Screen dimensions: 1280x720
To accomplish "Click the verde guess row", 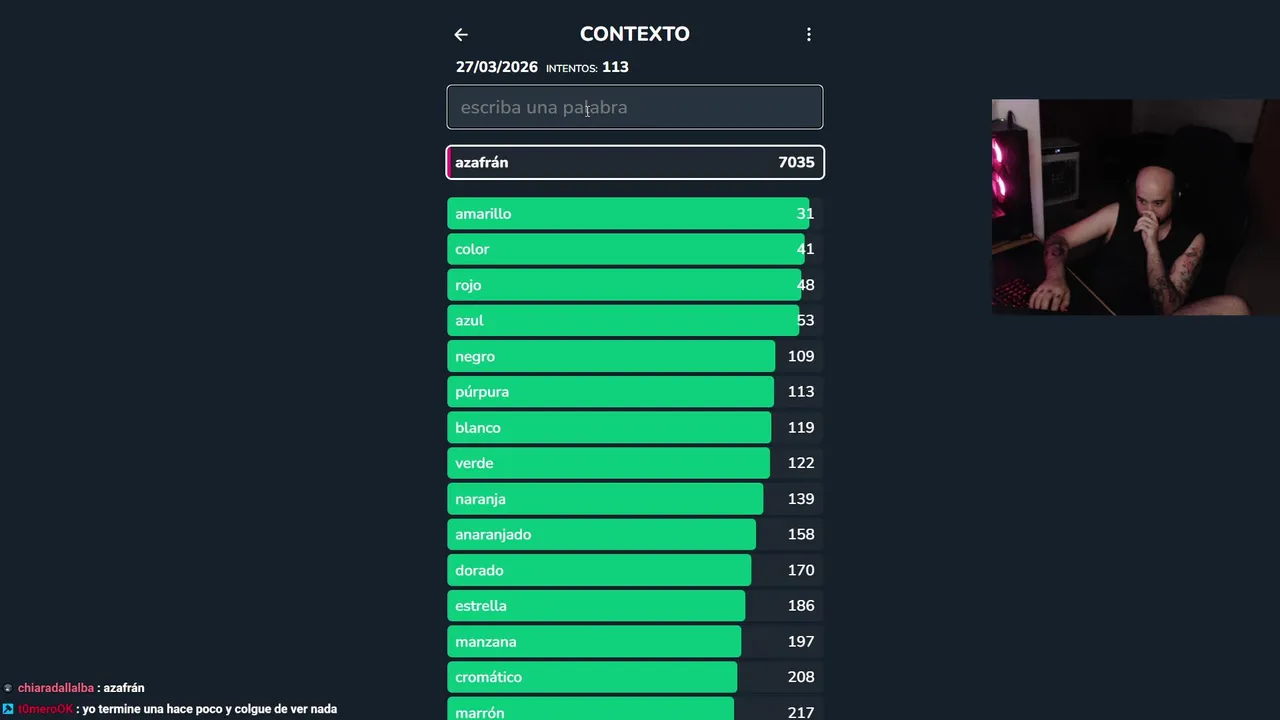I will 634,463.
